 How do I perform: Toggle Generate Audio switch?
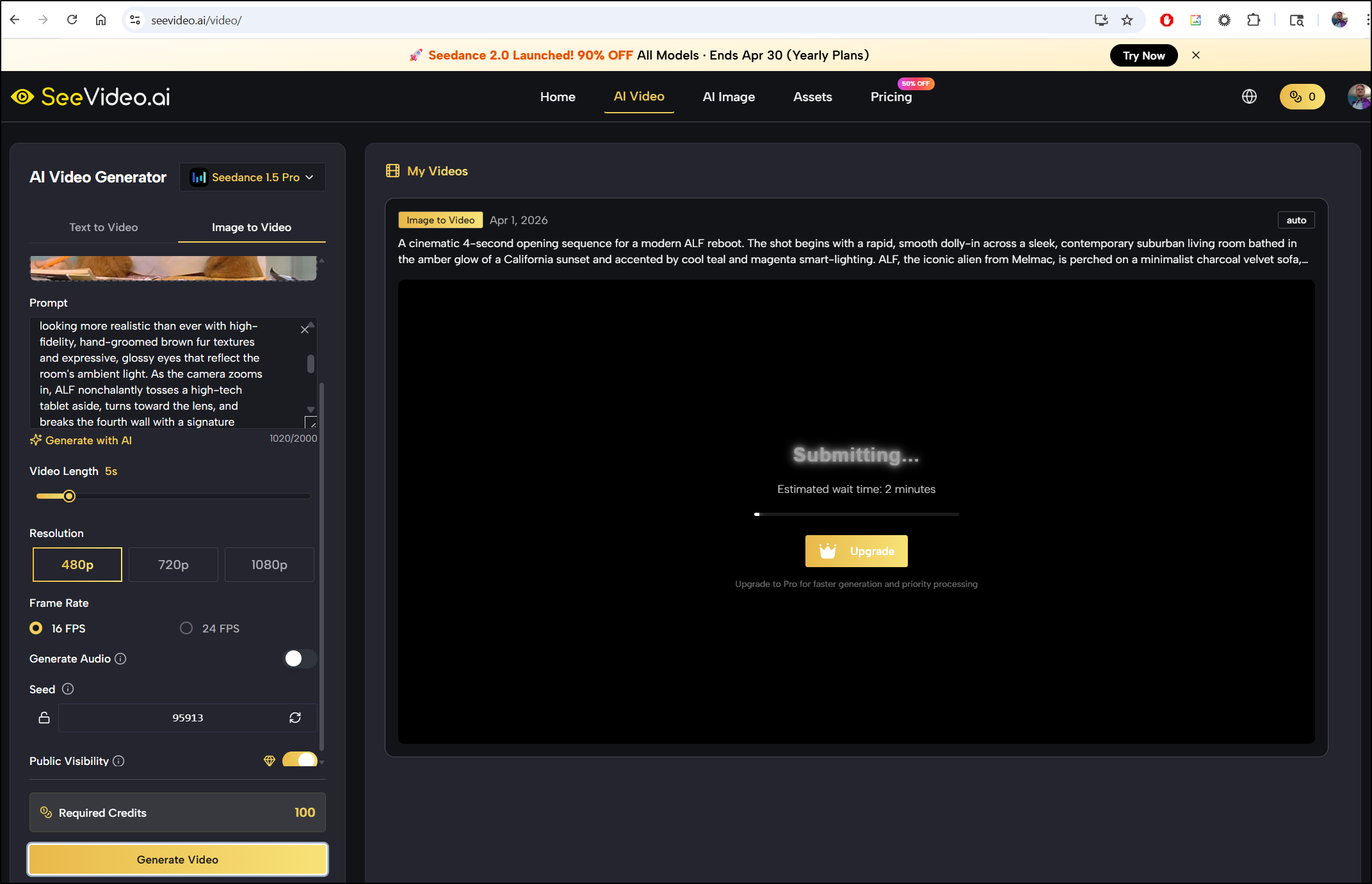point(300,659)
